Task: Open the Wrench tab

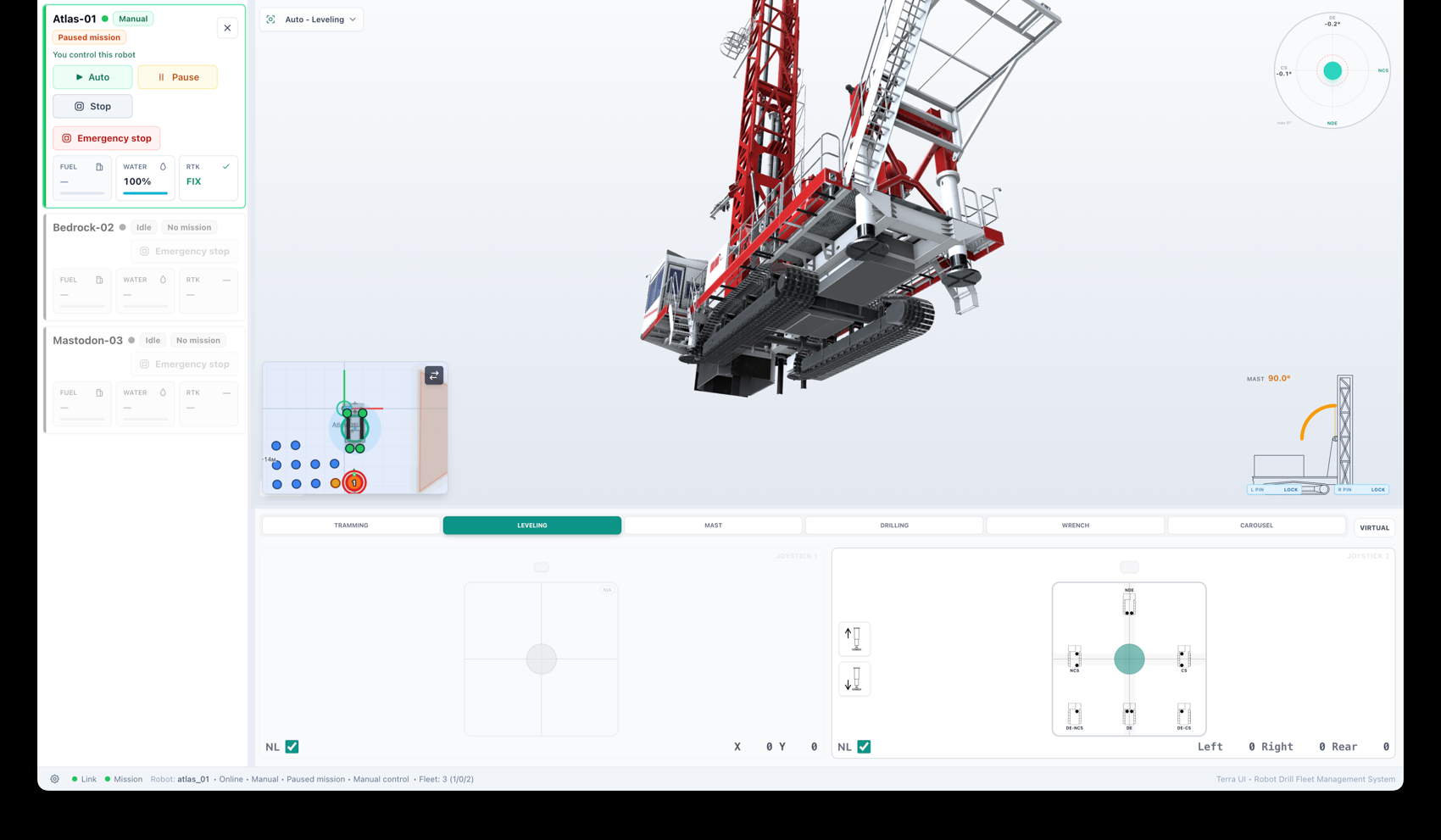Action: tap(1076, 526)
